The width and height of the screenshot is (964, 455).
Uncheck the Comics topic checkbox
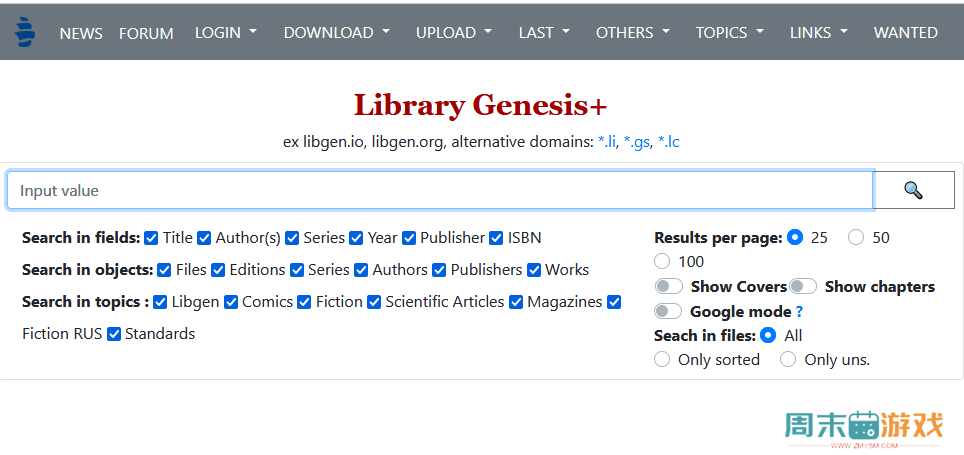(231, 302)
